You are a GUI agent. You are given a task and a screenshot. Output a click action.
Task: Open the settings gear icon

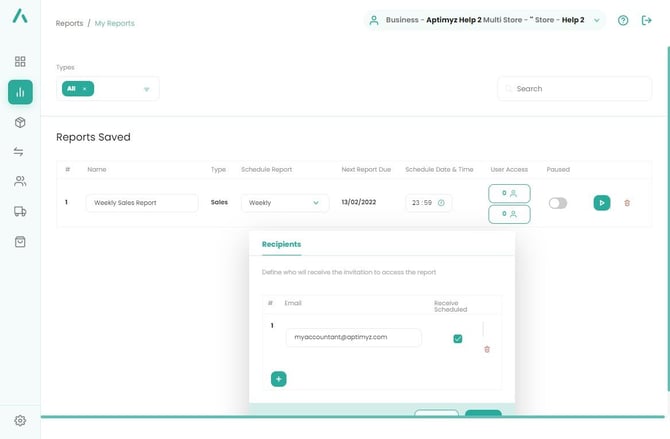tap(20, 421)
